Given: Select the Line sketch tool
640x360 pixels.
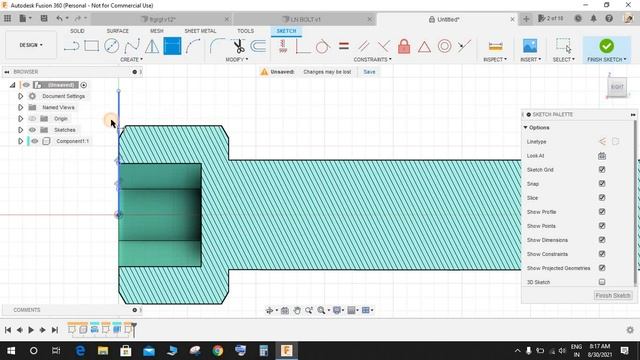Looking at the screenshot, I should (71, 46).
